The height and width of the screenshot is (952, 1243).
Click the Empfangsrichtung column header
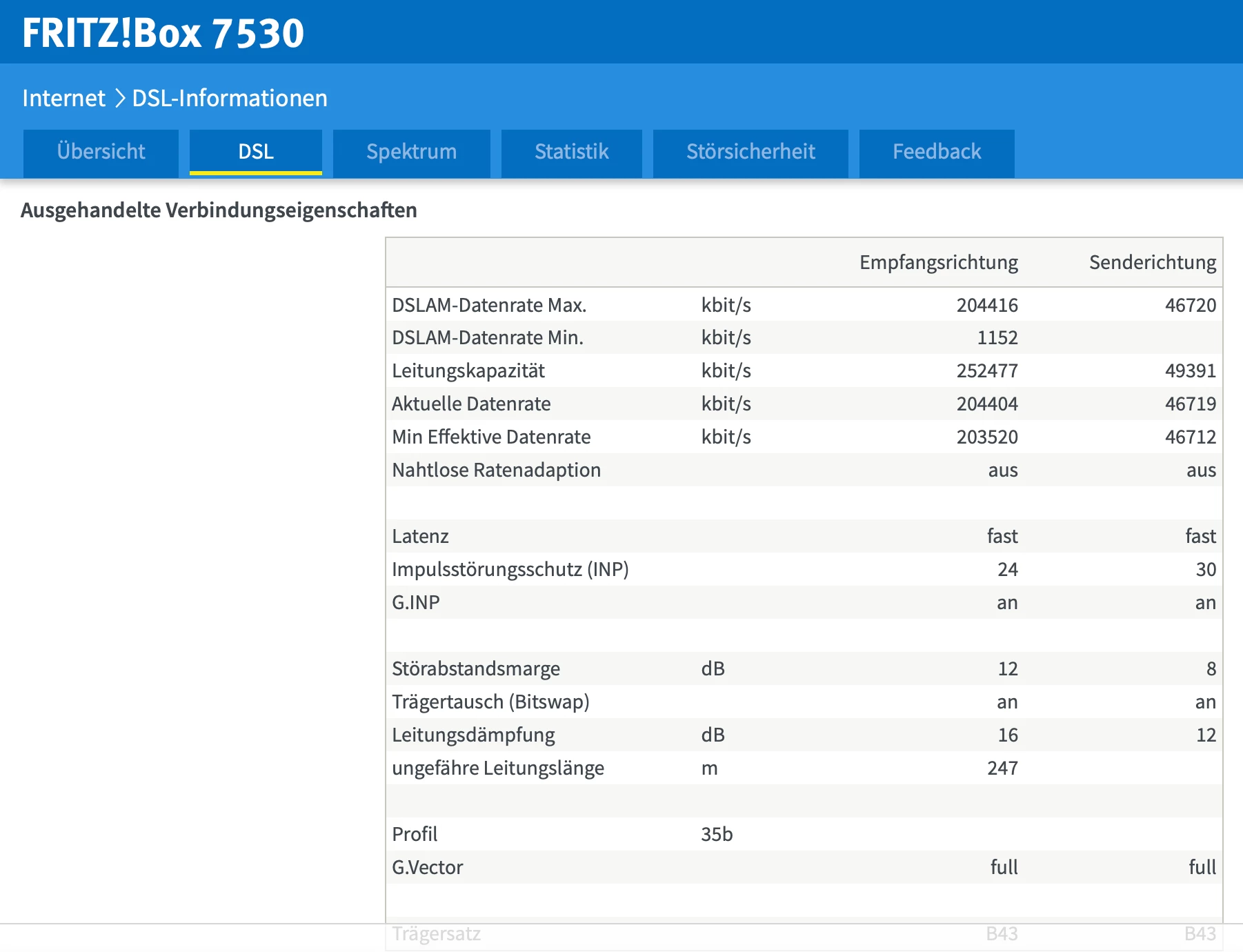click(938, 262)
